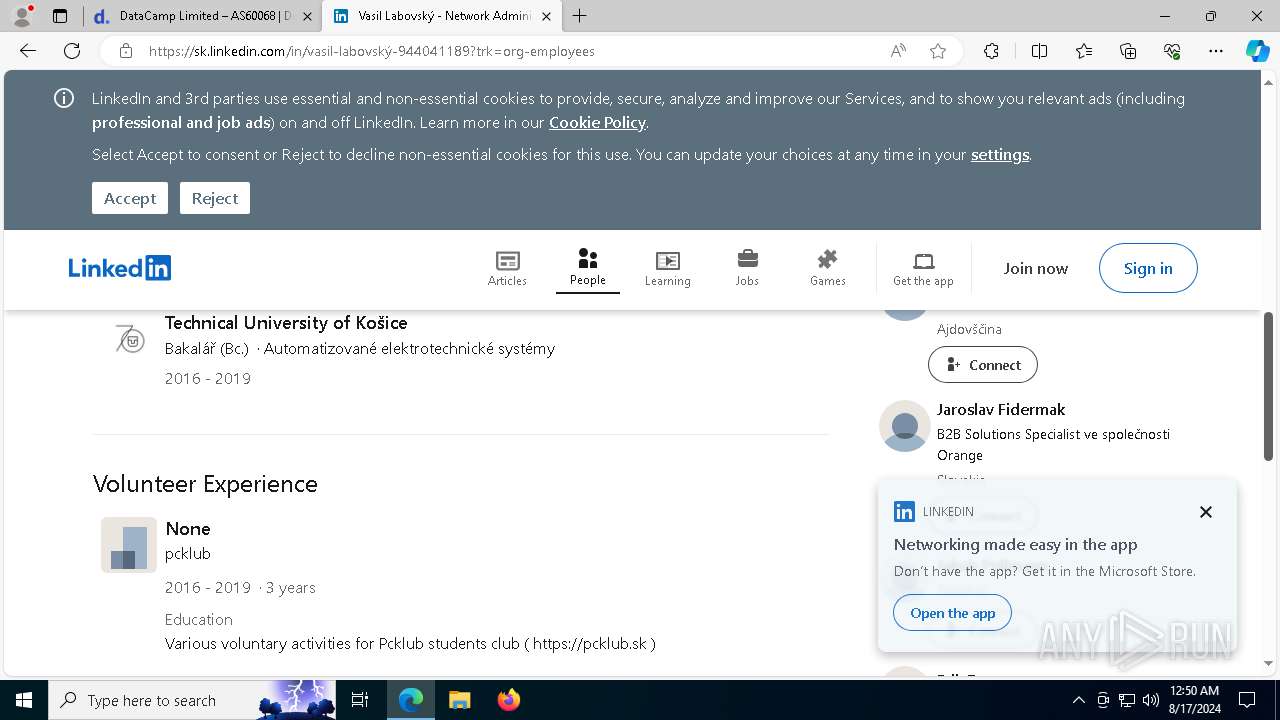Open Technical University of Košice link

click(286, 323)
